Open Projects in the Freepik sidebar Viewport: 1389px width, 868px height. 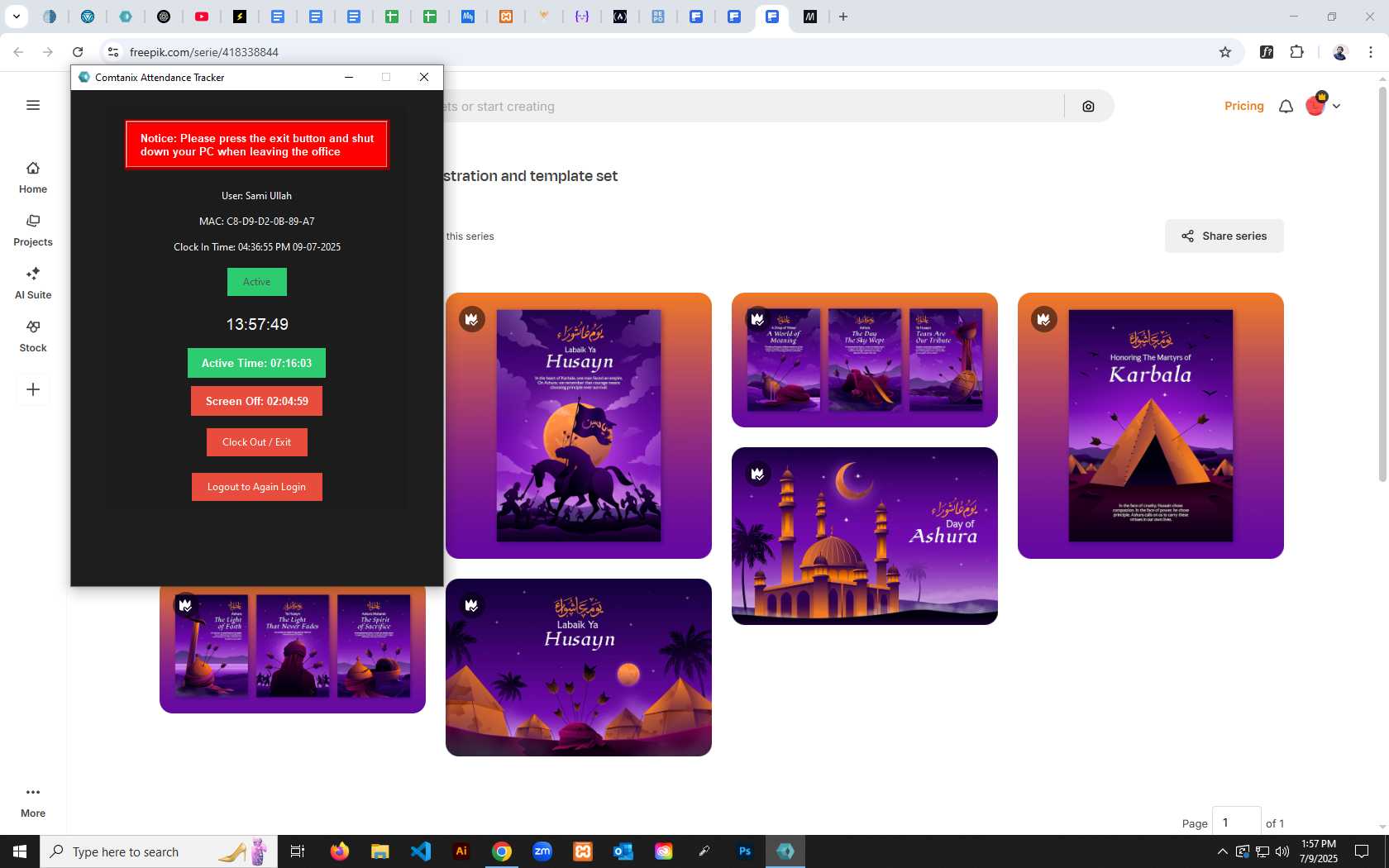click(33, 231)
